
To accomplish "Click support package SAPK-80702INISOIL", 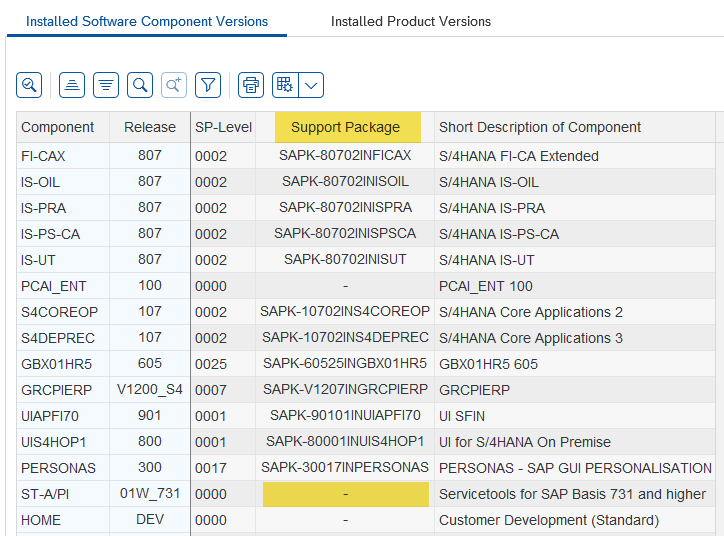I will tap(345, 181).
